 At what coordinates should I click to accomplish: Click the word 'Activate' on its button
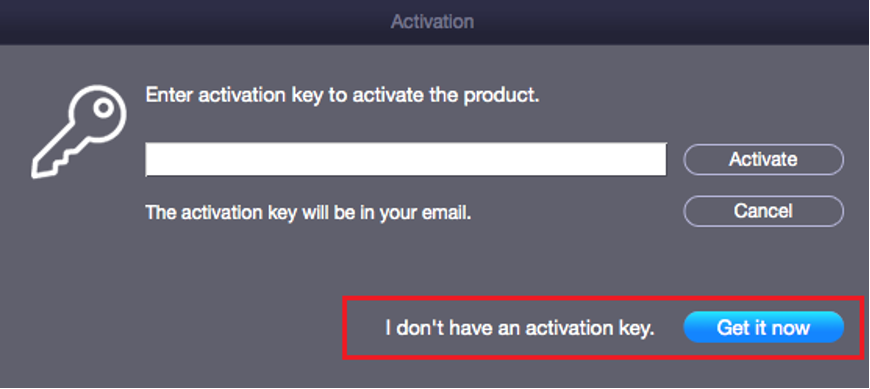pos(763,159)
